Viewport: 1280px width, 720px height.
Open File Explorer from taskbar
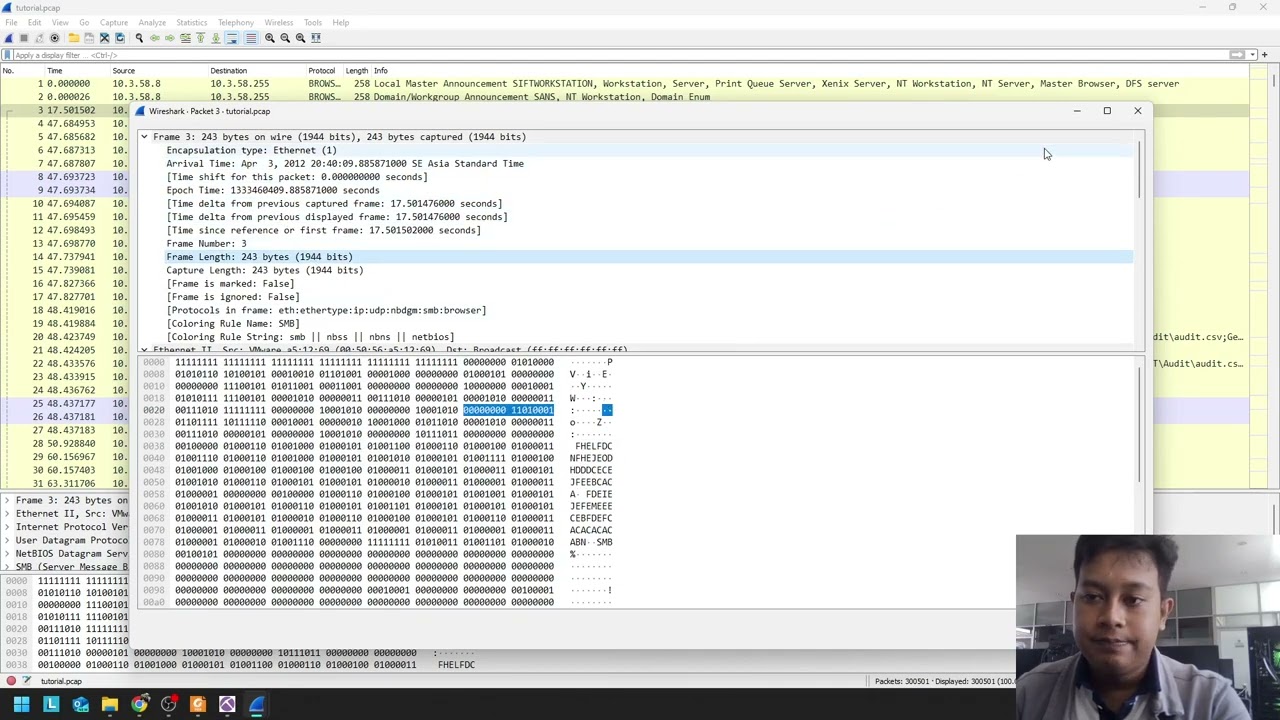110,705
